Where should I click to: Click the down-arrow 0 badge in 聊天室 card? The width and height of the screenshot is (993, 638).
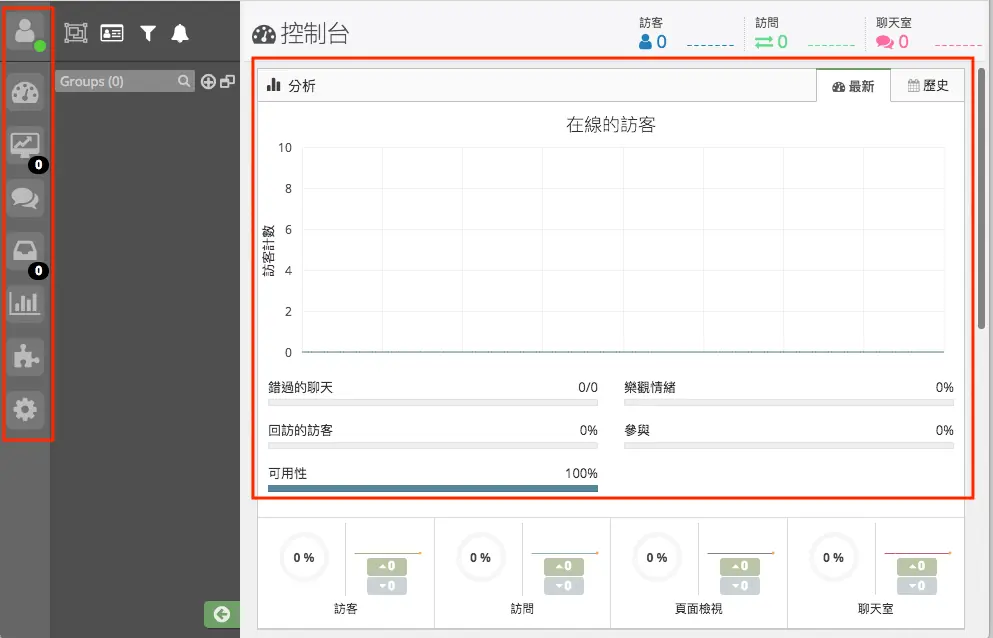pos(917,586)
